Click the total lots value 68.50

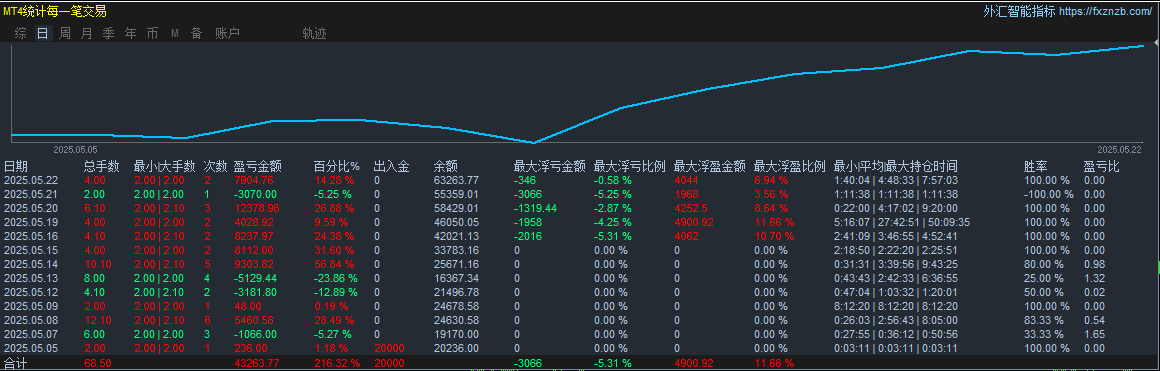(98, 364)
